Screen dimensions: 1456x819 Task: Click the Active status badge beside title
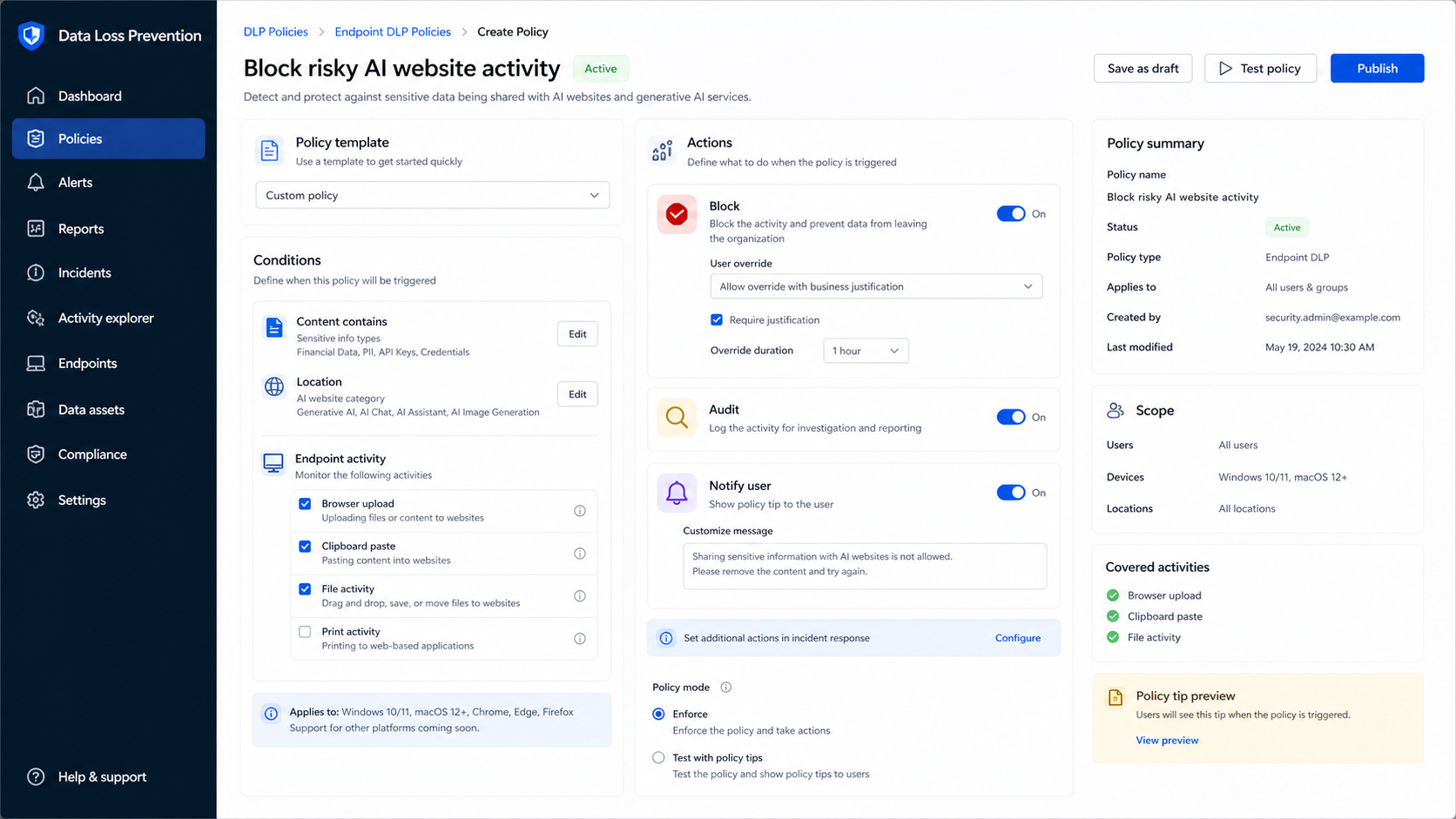click(x=600, y=69)
